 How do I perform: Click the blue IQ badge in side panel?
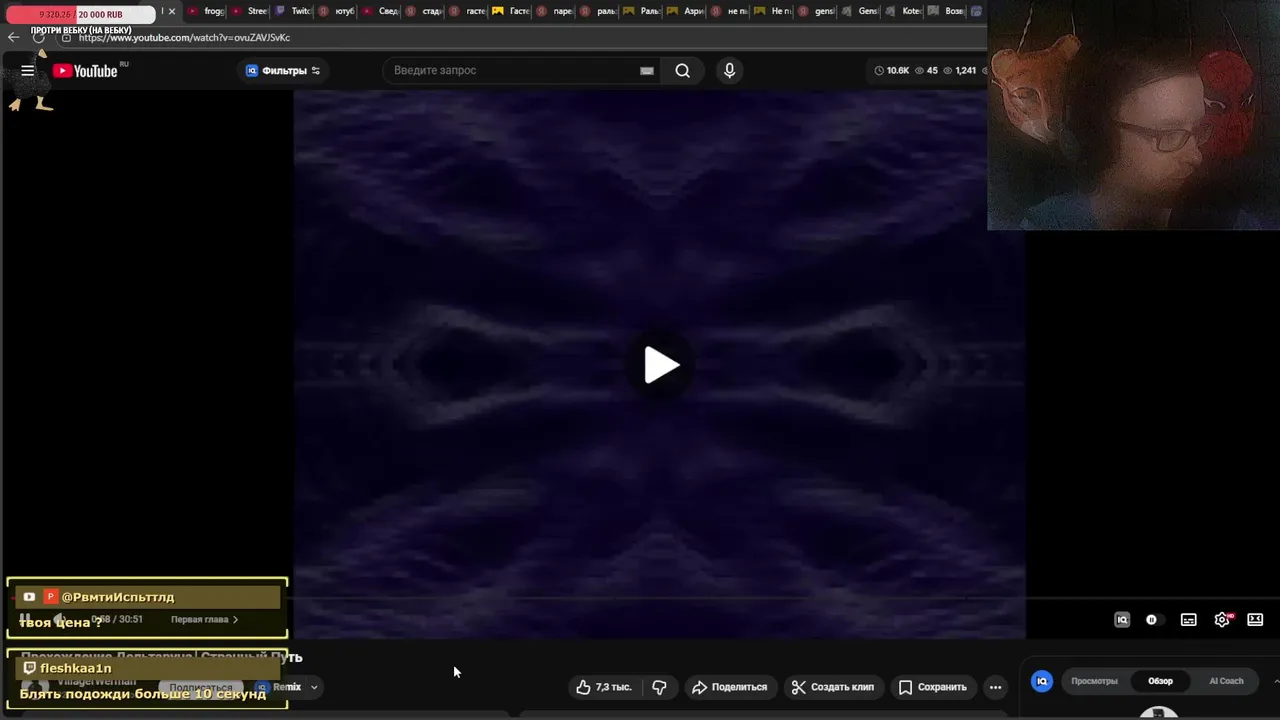pyautogui.click(x=1042, y=681)
